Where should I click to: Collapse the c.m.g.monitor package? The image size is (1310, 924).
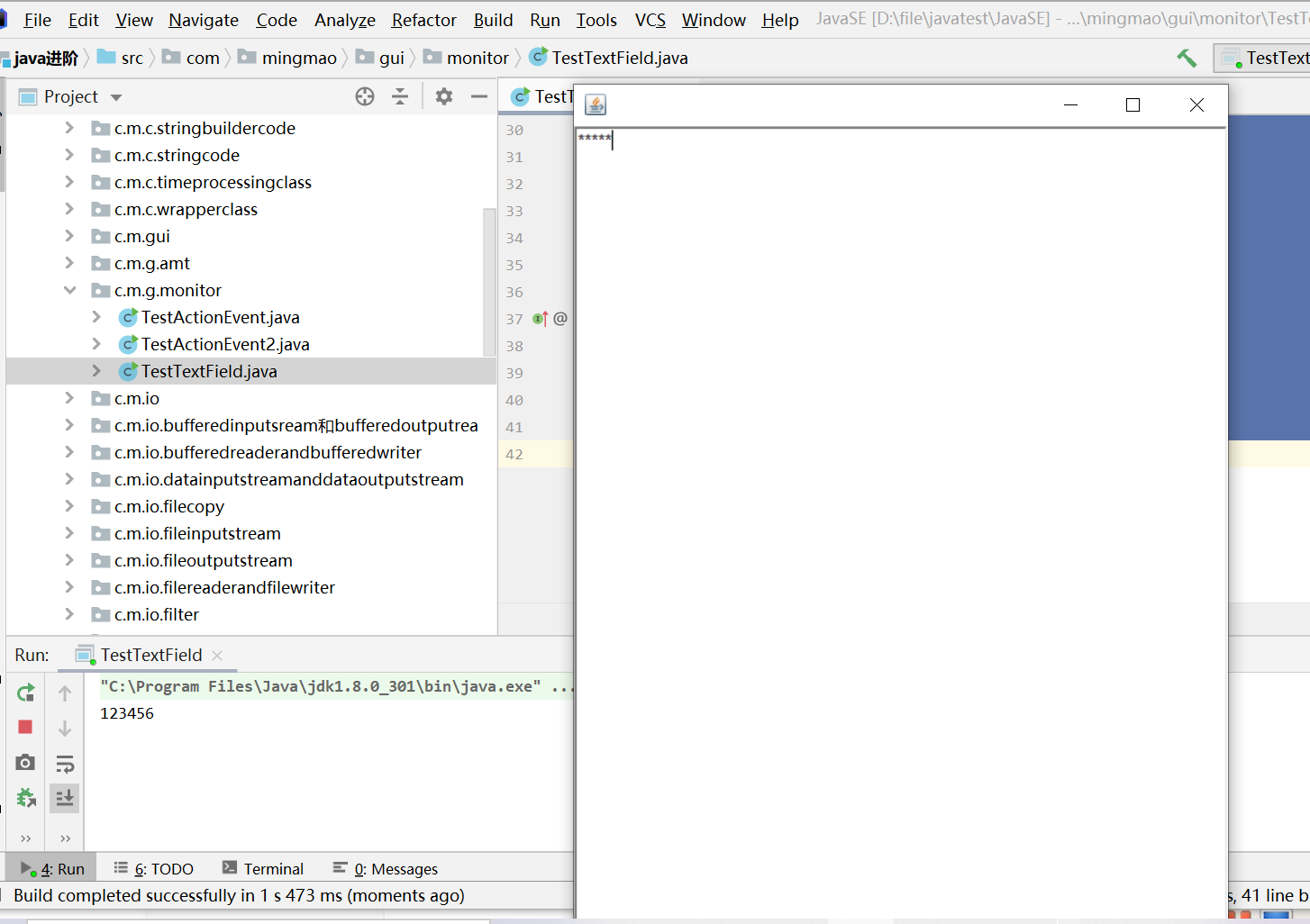click(x=69, y=290)
